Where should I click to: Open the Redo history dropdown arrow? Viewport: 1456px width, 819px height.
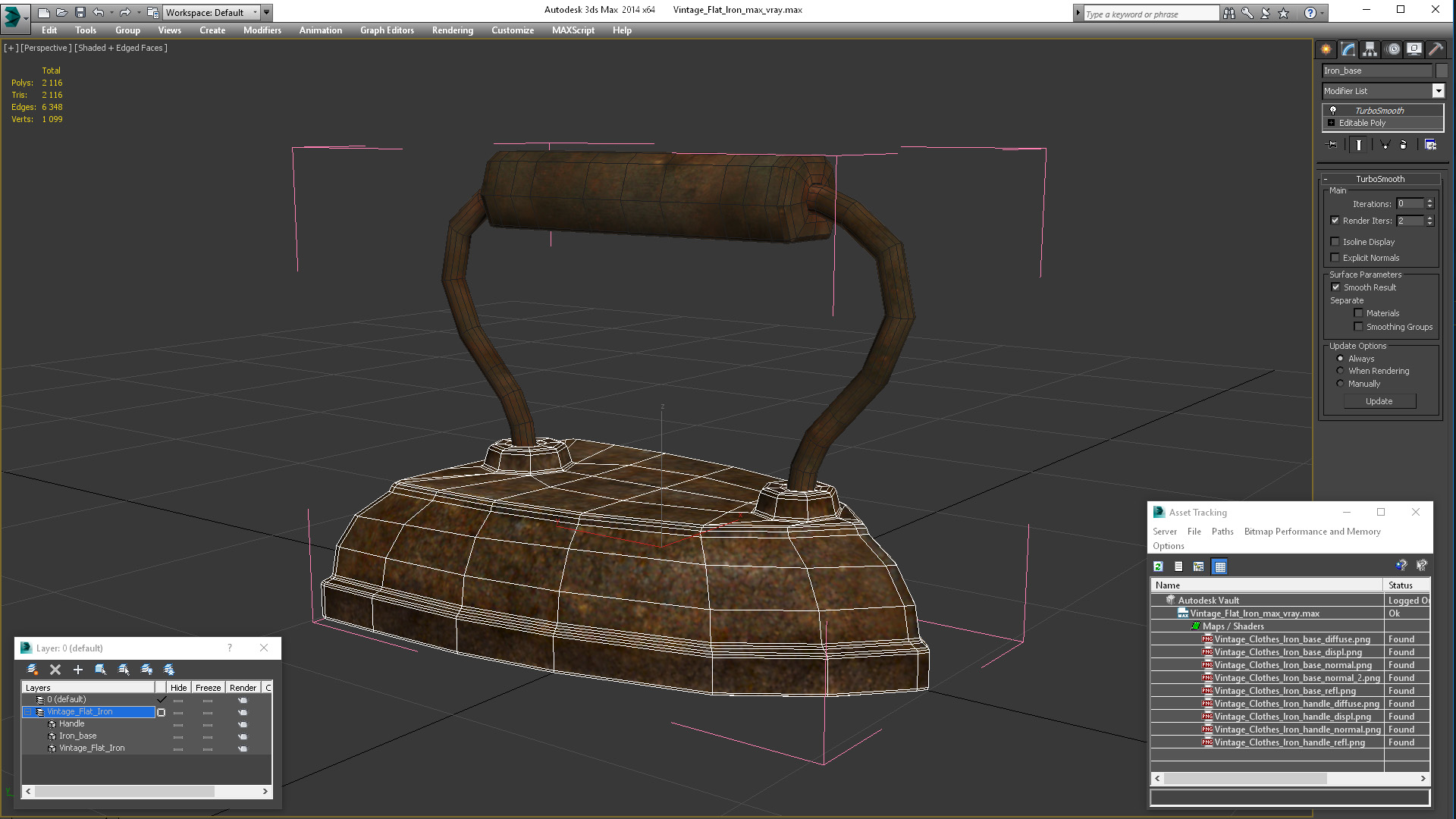(x=139, y=12)
